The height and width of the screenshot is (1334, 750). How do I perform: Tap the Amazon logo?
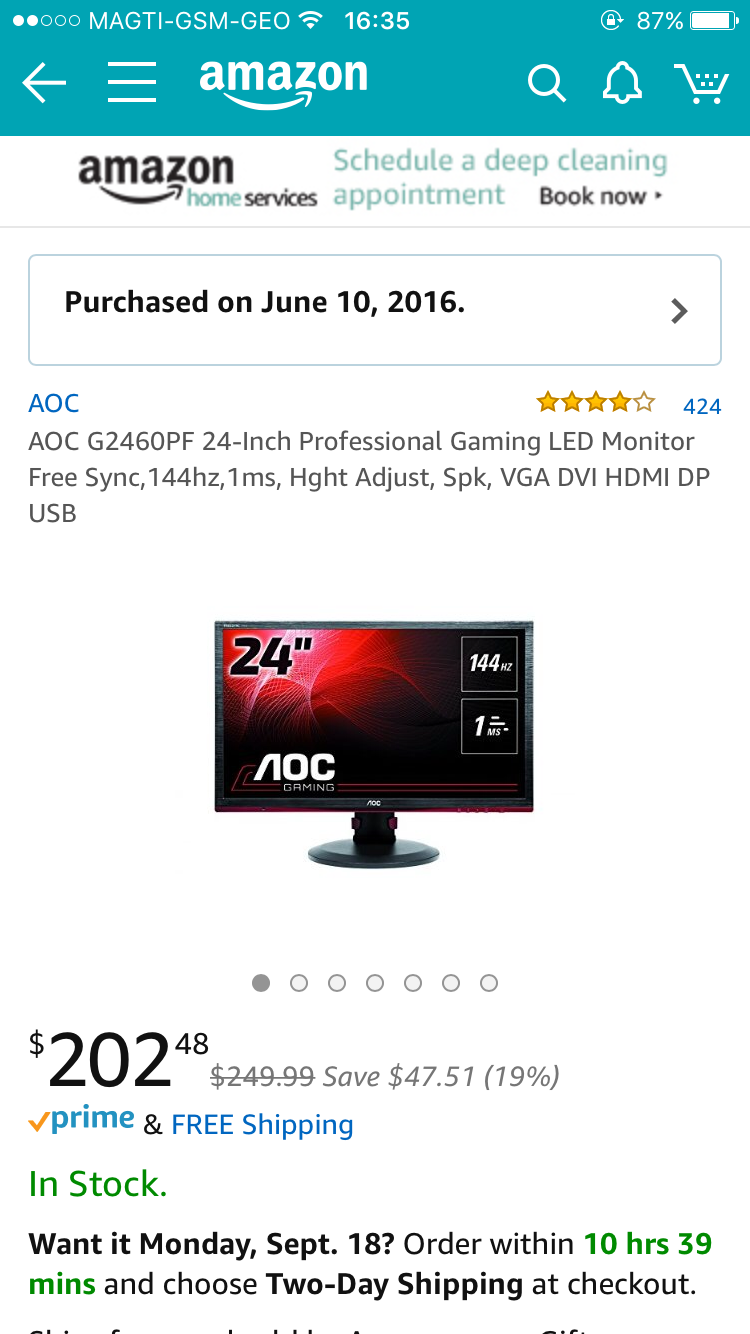point(283,83)
